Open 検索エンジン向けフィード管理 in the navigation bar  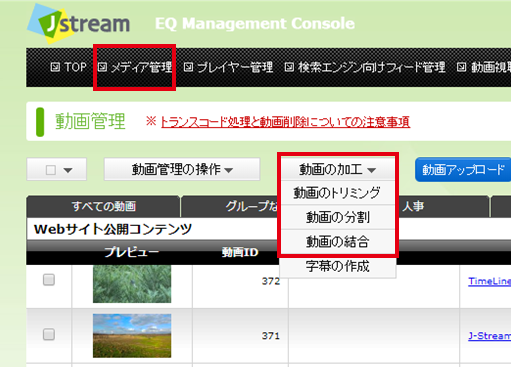365,67
